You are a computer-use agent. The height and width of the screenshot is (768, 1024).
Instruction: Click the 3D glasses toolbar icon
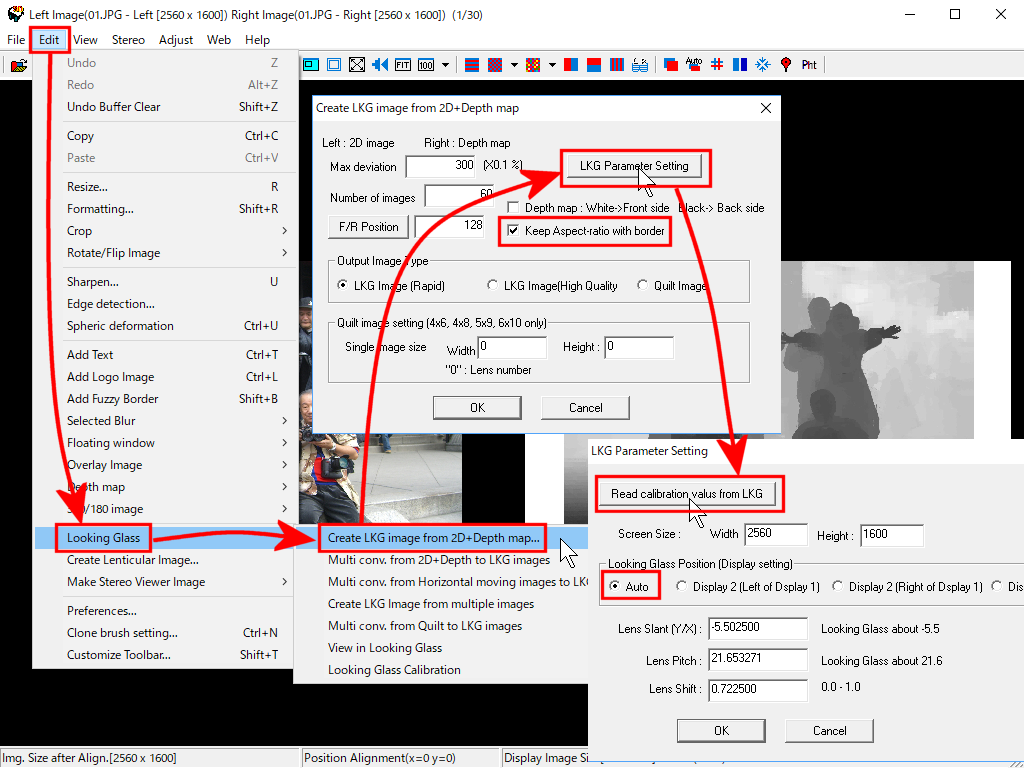[640, 65]
